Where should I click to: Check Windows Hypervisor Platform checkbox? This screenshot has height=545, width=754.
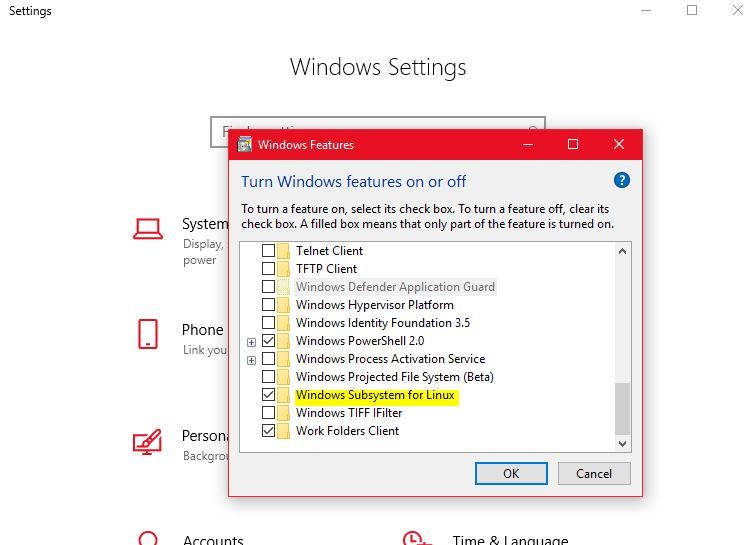point(268,305)
